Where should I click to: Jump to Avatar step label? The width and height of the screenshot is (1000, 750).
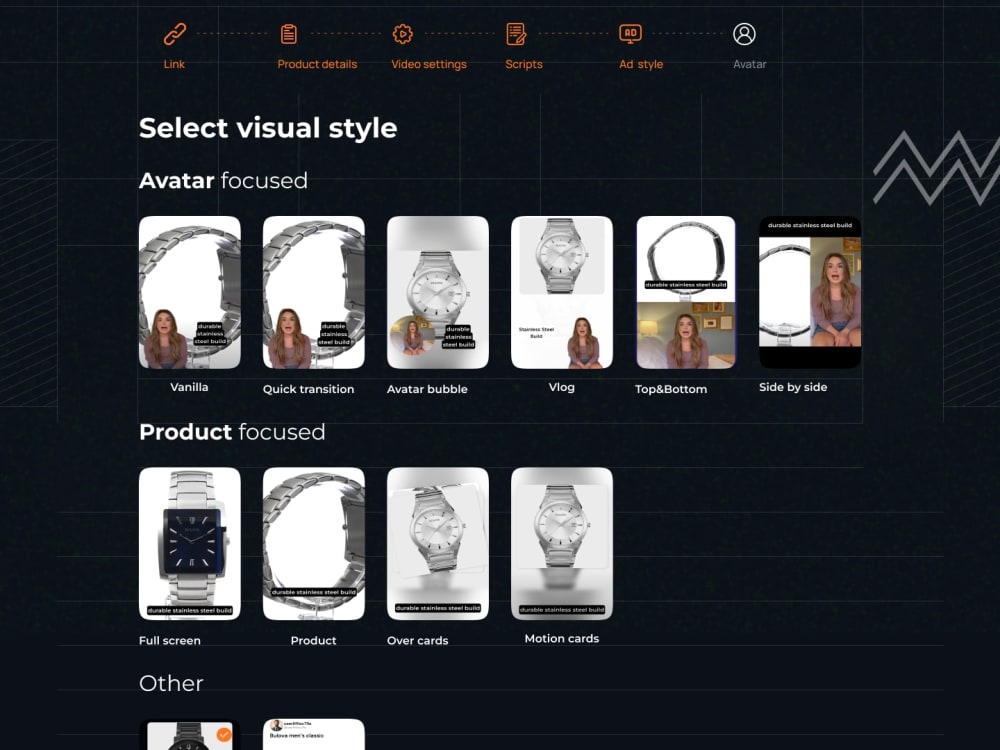click(749, 64)
